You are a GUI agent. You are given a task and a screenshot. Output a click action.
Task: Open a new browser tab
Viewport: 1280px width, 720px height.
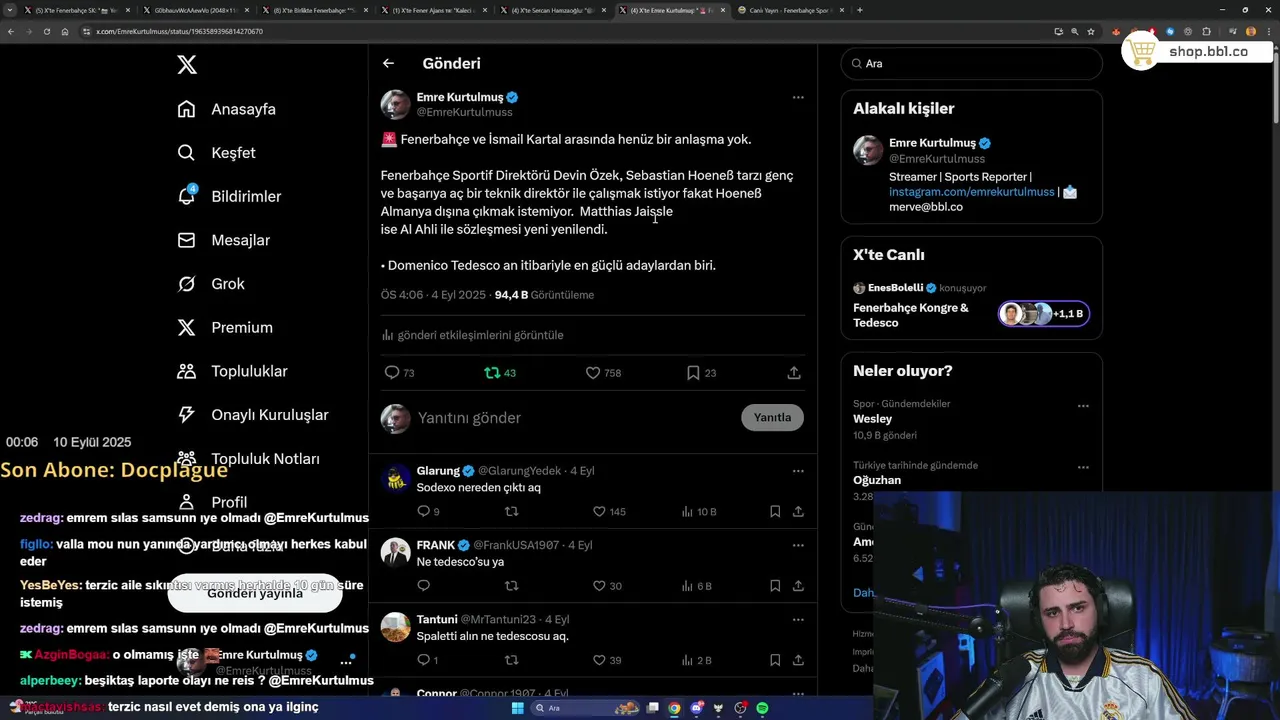point(860,10)
